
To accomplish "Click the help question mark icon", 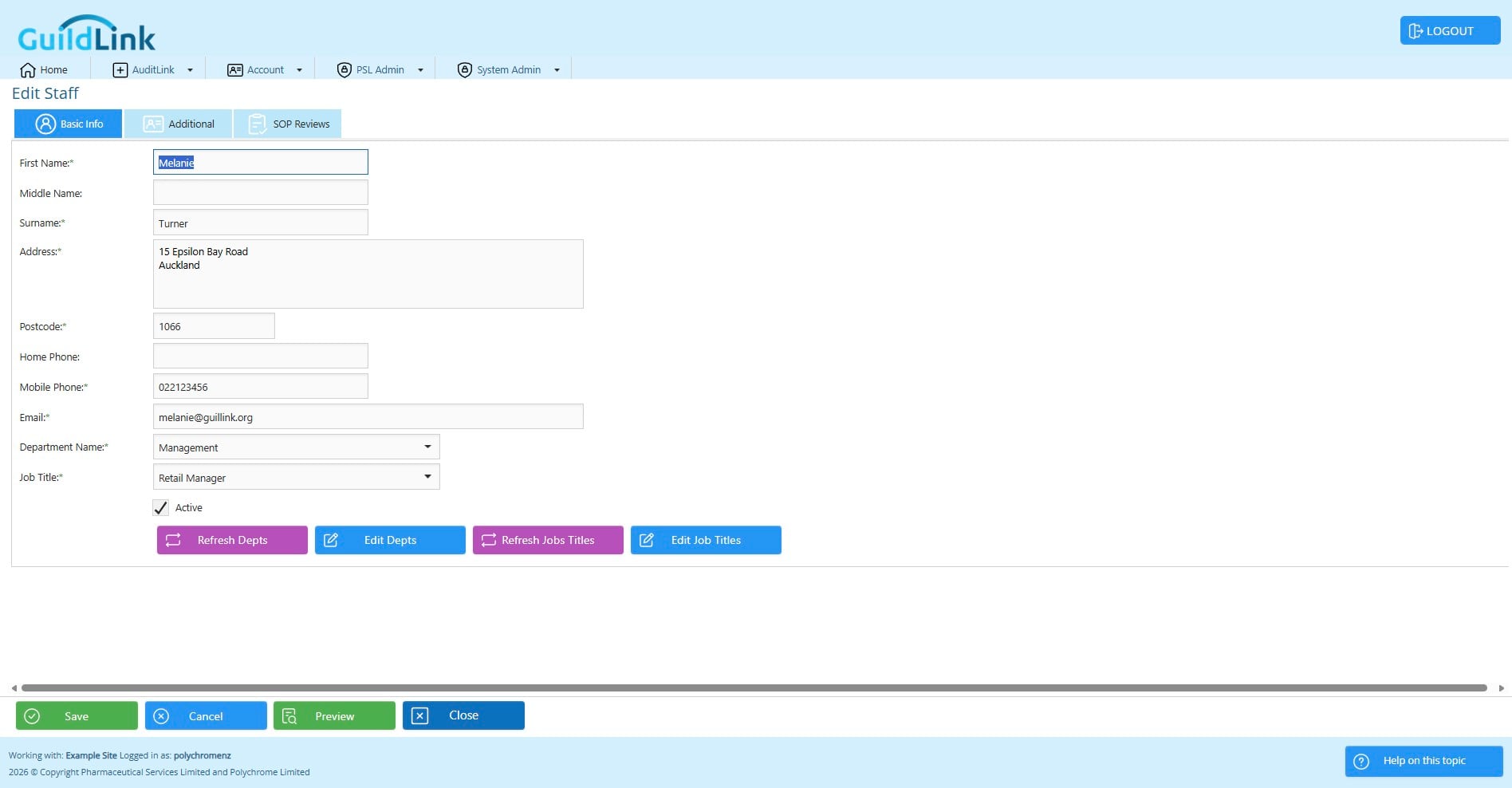I will 1361,761.
